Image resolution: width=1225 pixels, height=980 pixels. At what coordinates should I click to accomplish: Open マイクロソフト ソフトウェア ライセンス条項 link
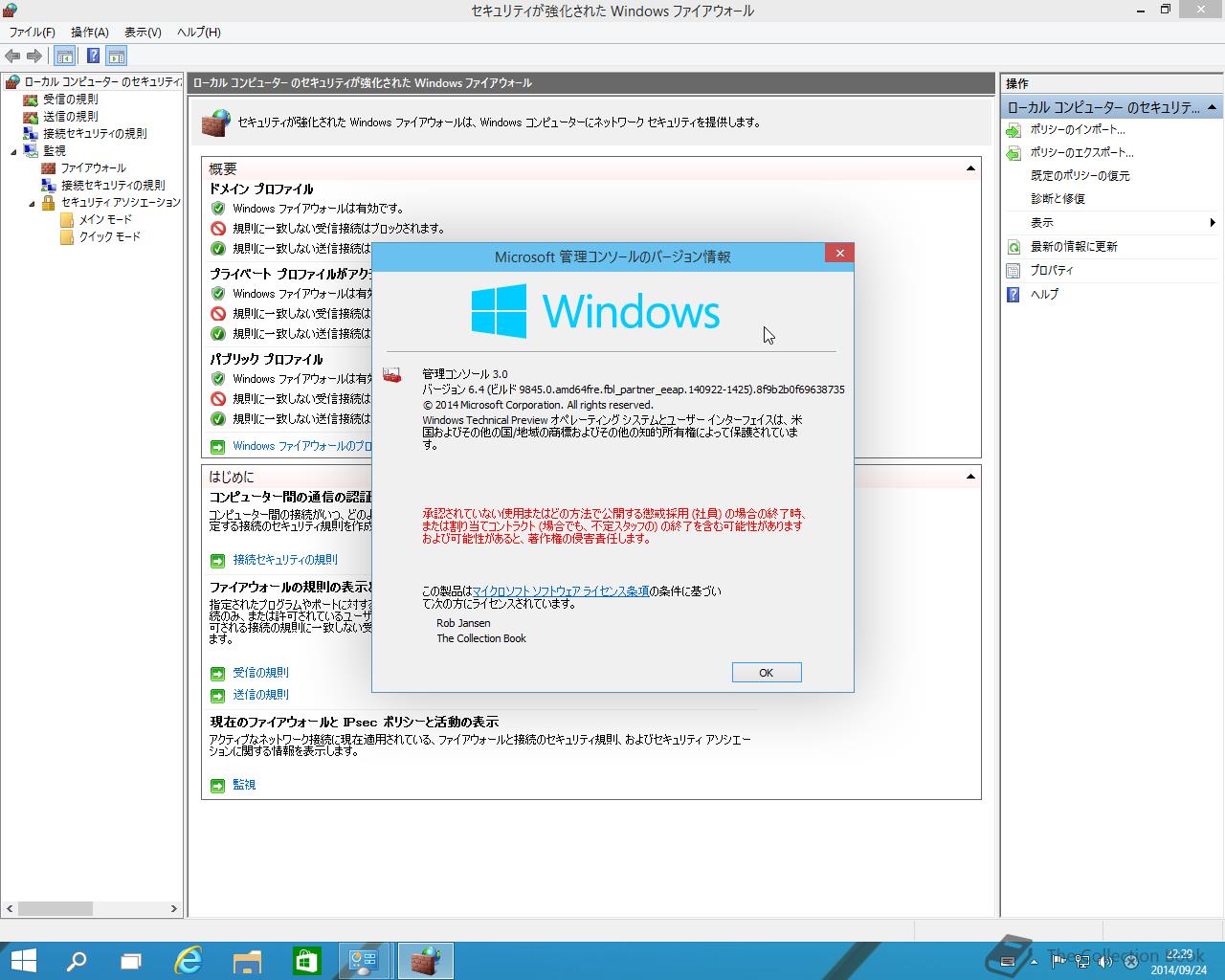(561, 591)
